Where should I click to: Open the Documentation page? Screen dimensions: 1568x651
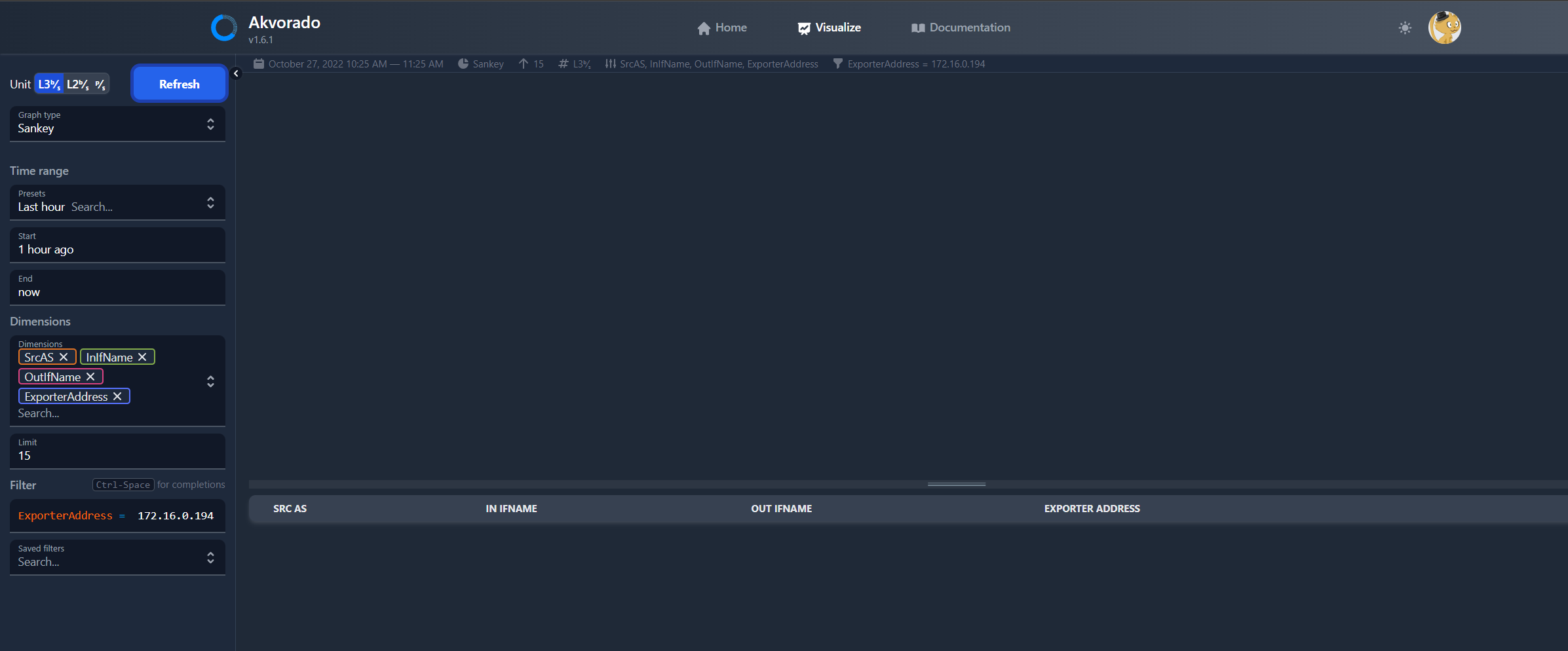pyautogui.click(x=960, y=28)
